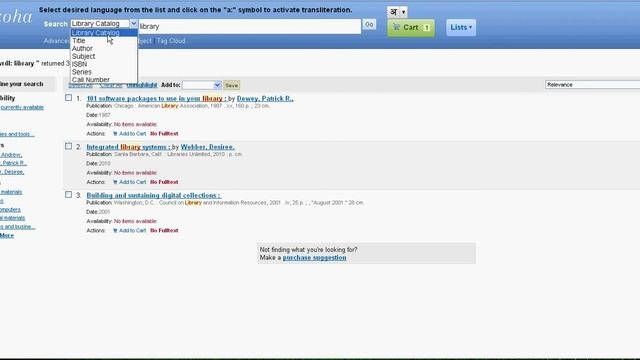
Task: Click the purchase suggestion link
Action: pos(314,258)
